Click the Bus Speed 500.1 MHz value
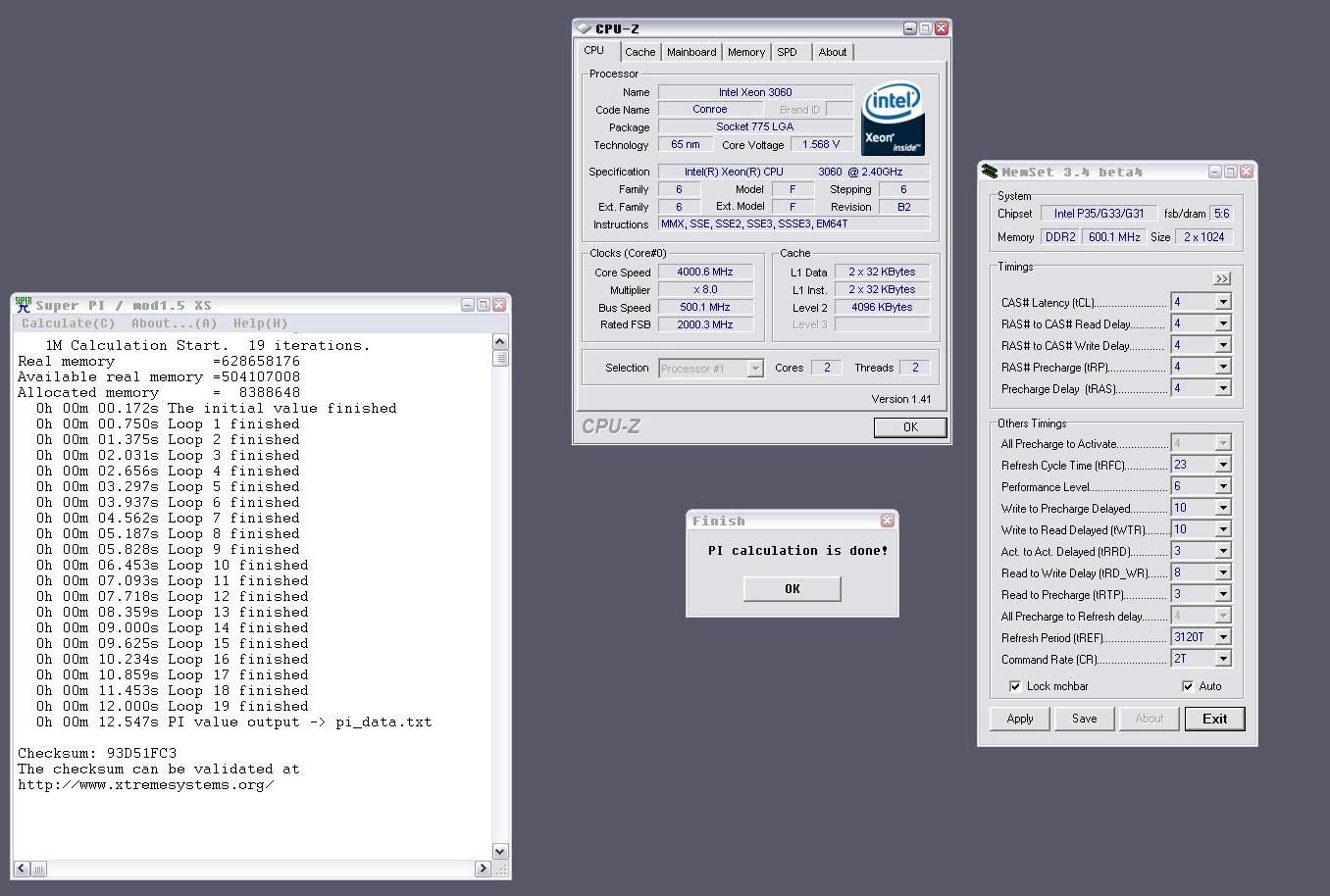Image resolution: width=1330 pixels, height=896 pixels. (x=705, y=307)
